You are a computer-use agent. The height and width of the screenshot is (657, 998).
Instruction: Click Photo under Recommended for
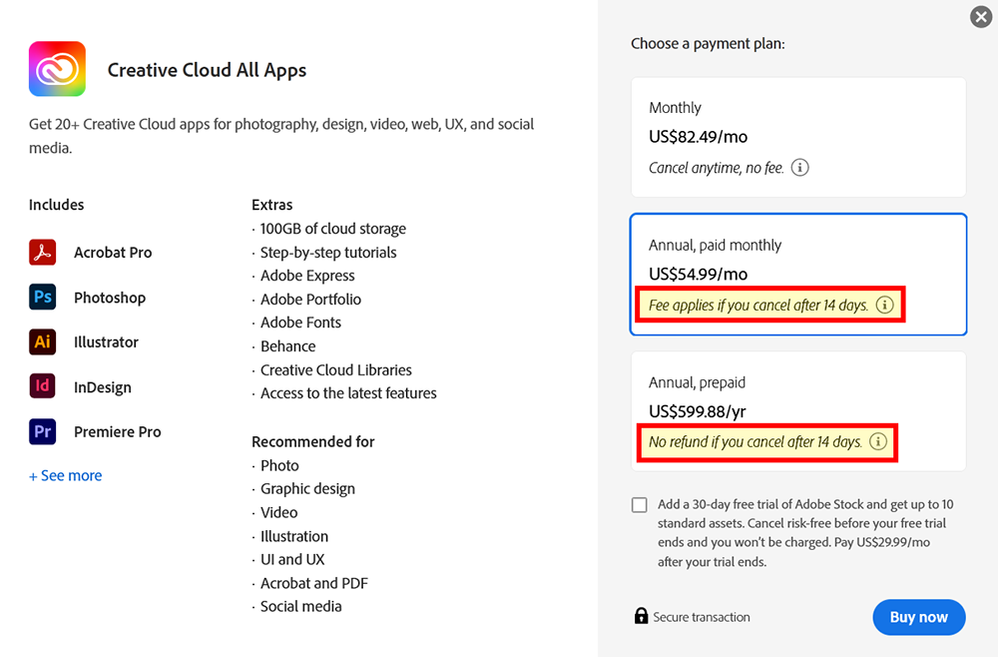pos(279,465)
